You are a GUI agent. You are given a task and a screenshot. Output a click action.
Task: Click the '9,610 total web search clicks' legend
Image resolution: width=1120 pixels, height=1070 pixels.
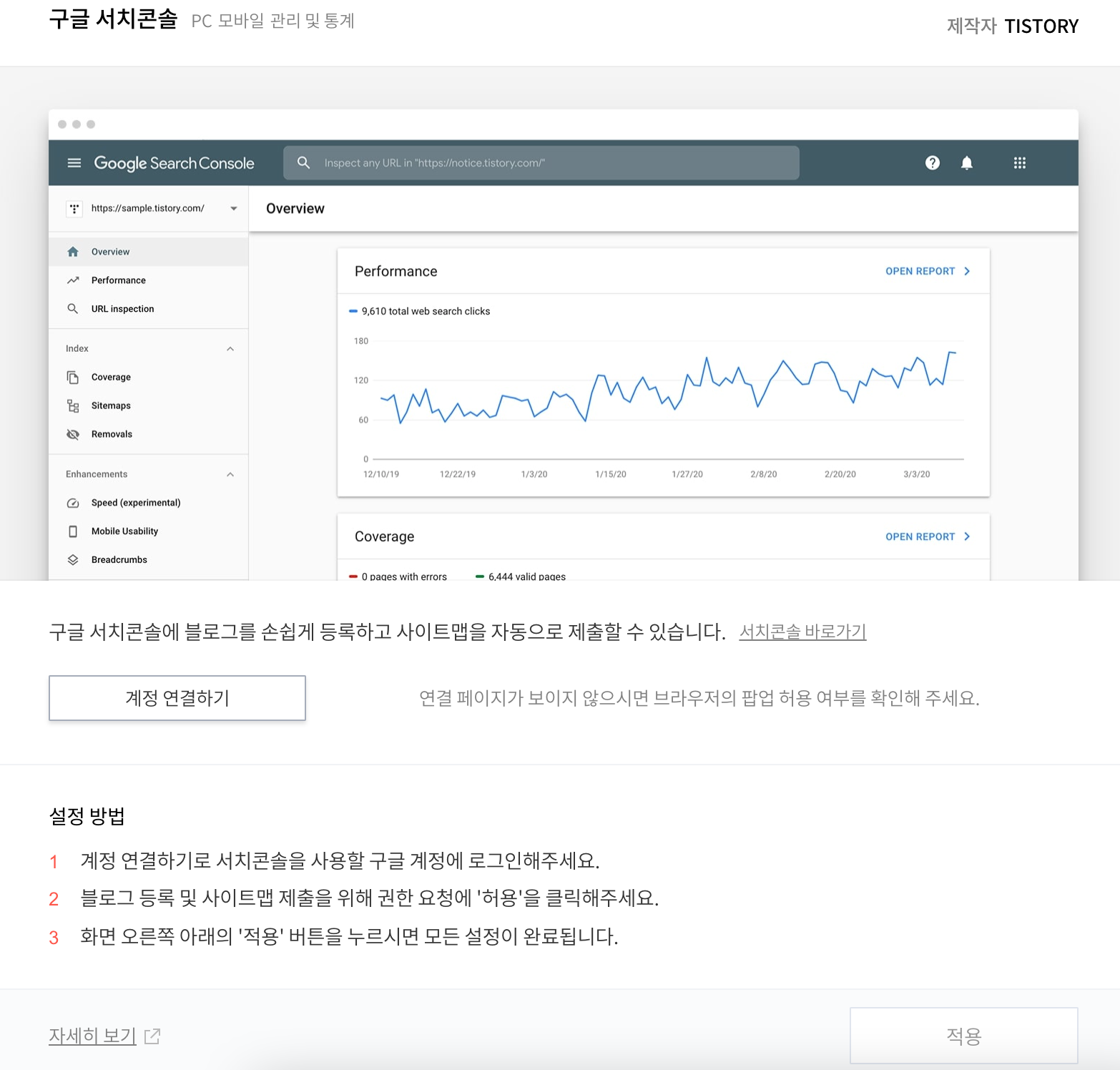420,311
